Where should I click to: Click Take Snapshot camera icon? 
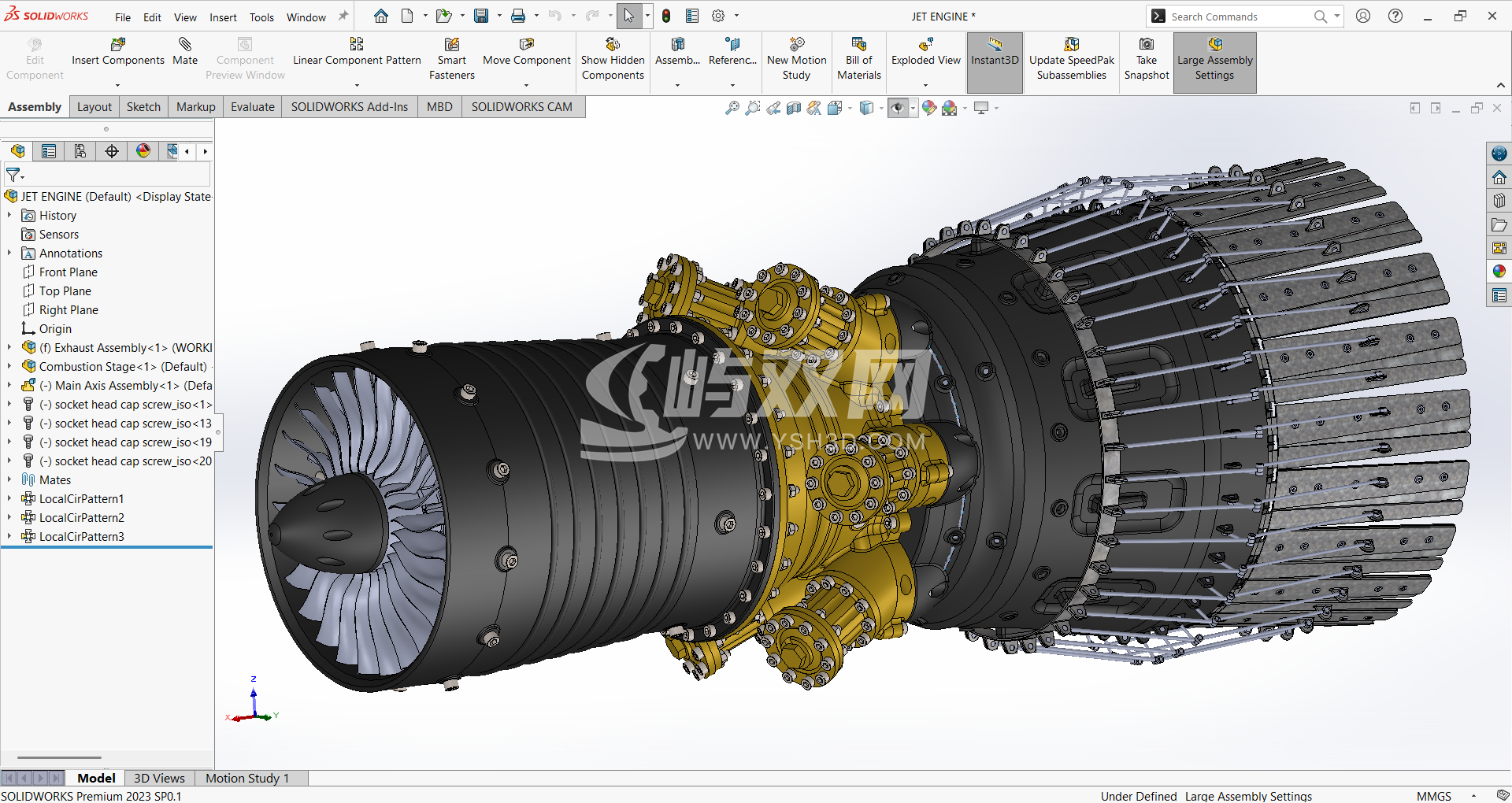(x=1147, y=44)
